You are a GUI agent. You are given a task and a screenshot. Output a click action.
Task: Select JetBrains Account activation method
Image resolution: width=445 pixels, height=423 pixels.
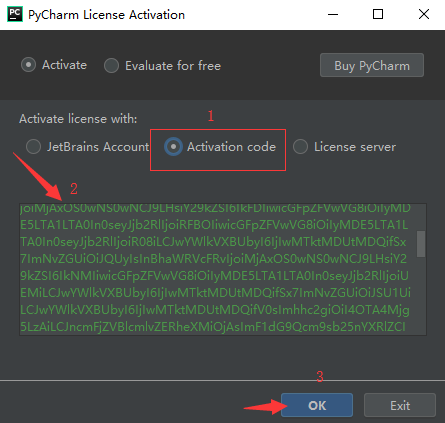pyautogui.click(x=33, y=147)
